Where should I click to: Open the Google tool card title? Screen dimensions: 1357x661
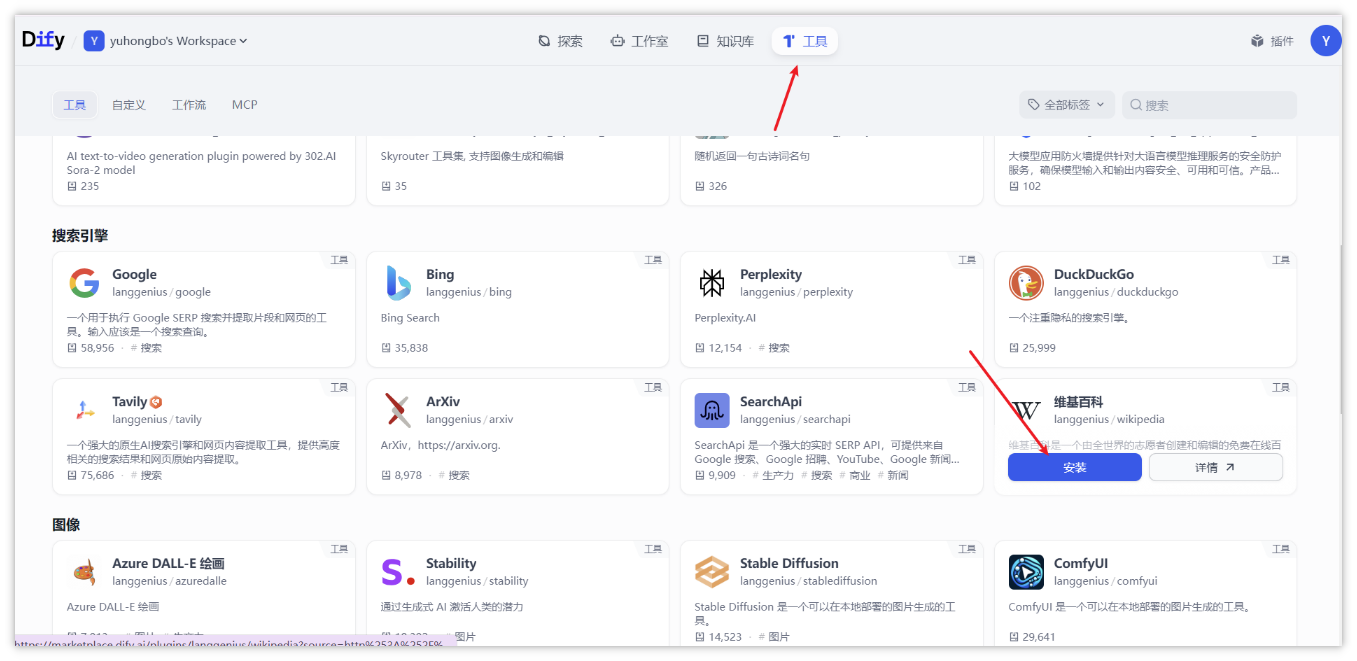click(x=134, y=274)
